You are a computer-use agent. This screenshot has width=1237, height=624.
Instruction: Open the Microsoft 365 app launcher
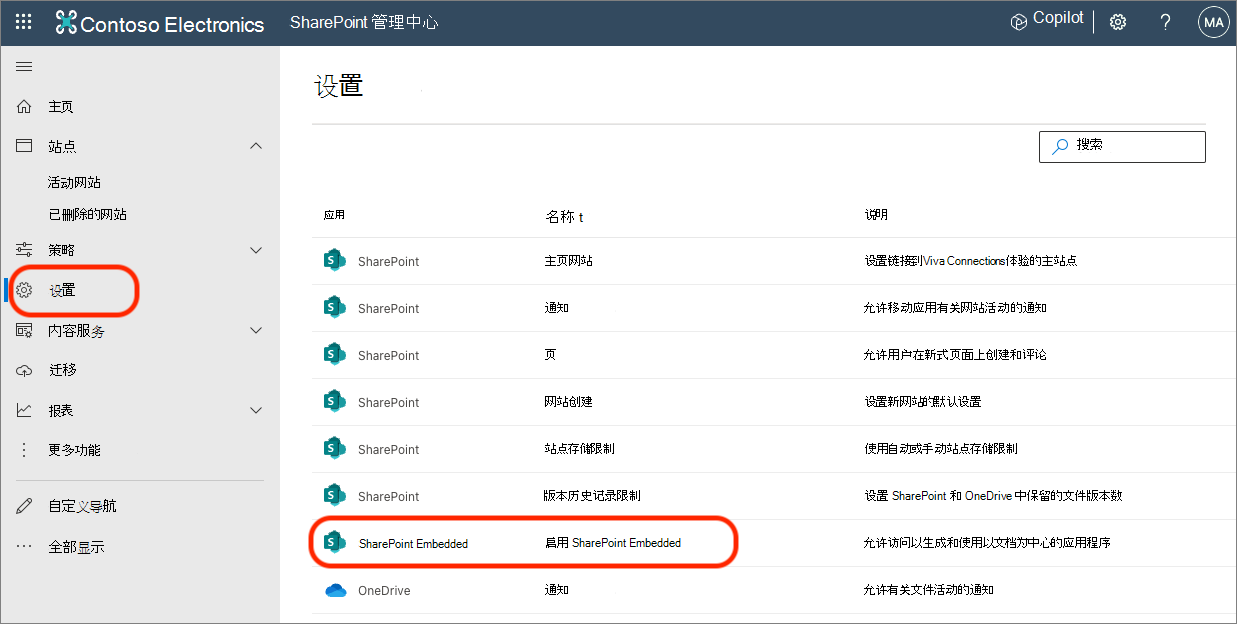(24, 21)
